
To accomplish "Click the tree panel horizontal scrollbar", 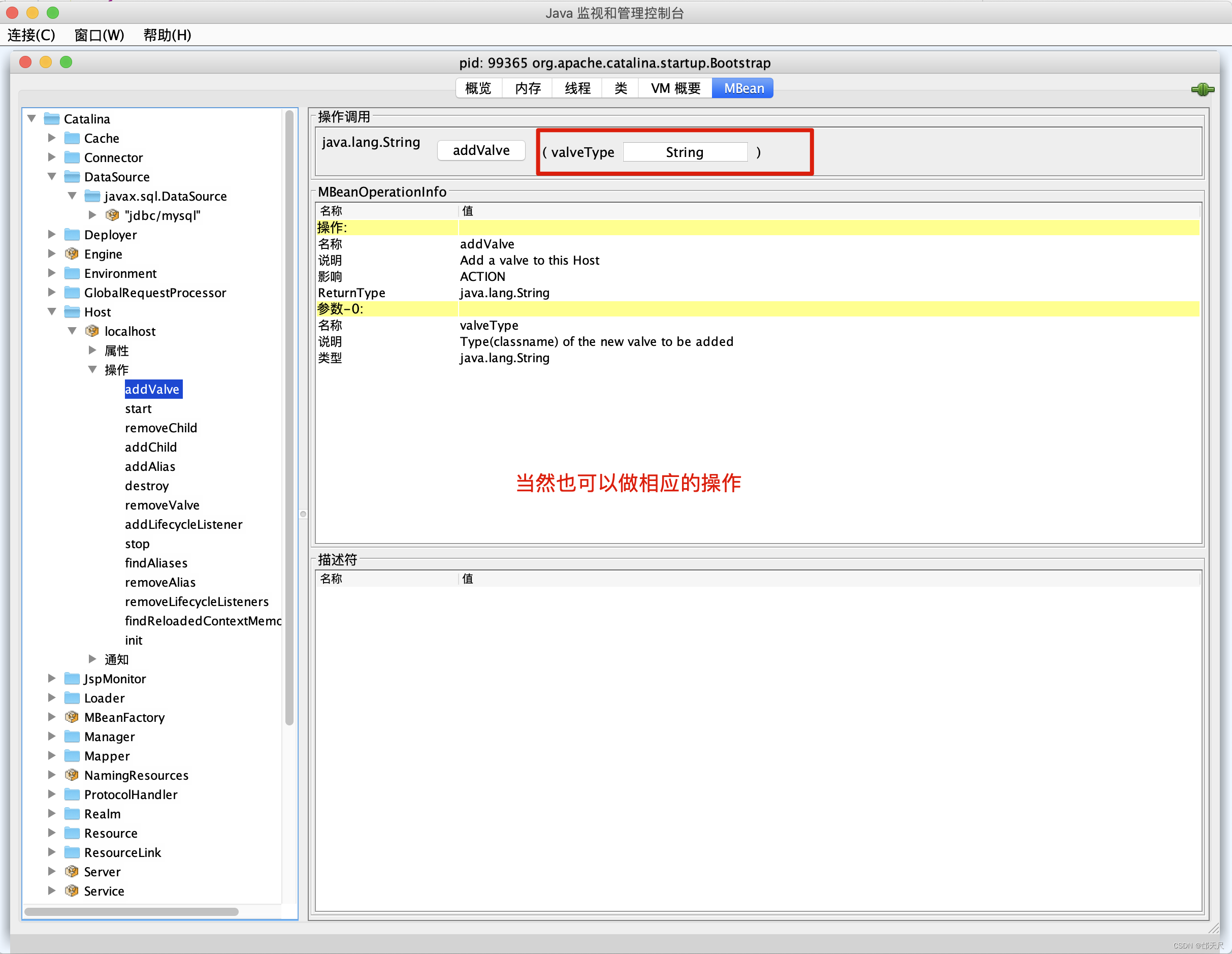I will [x=132, y=911].
